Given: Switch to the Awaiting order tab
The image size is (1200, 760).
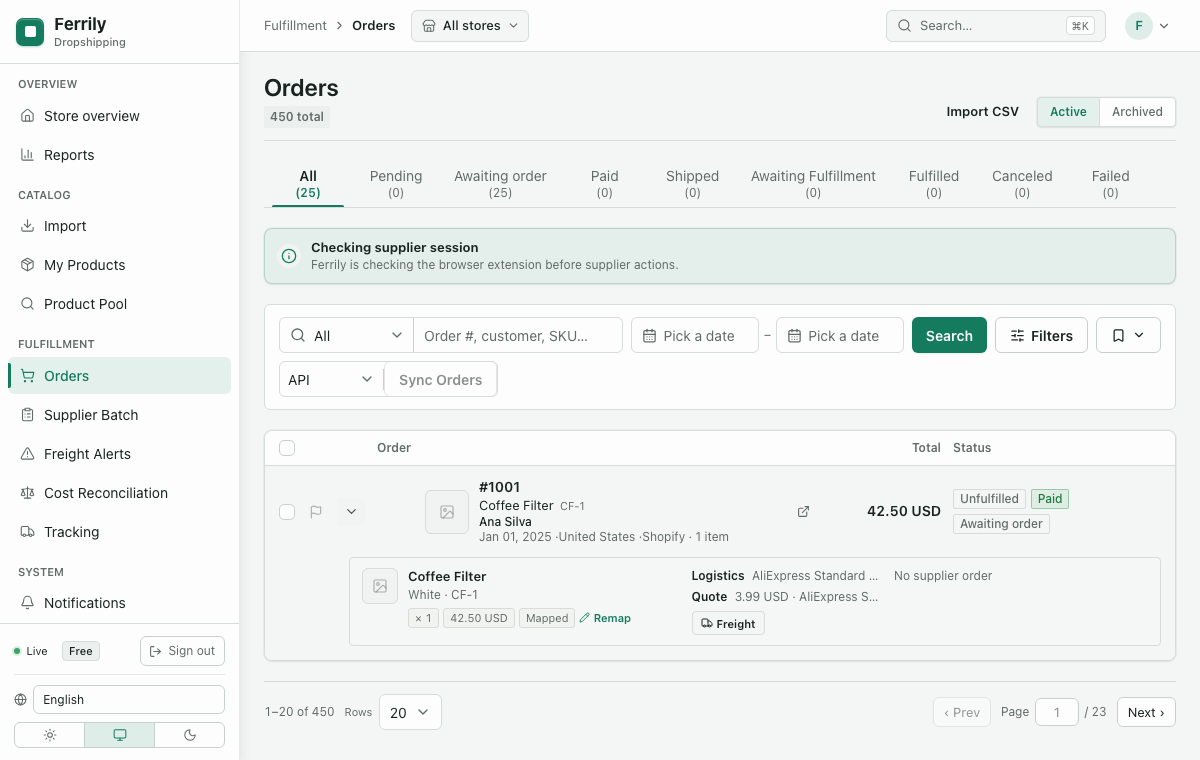Looking at the screenshot, I should [x=500, y=184].
